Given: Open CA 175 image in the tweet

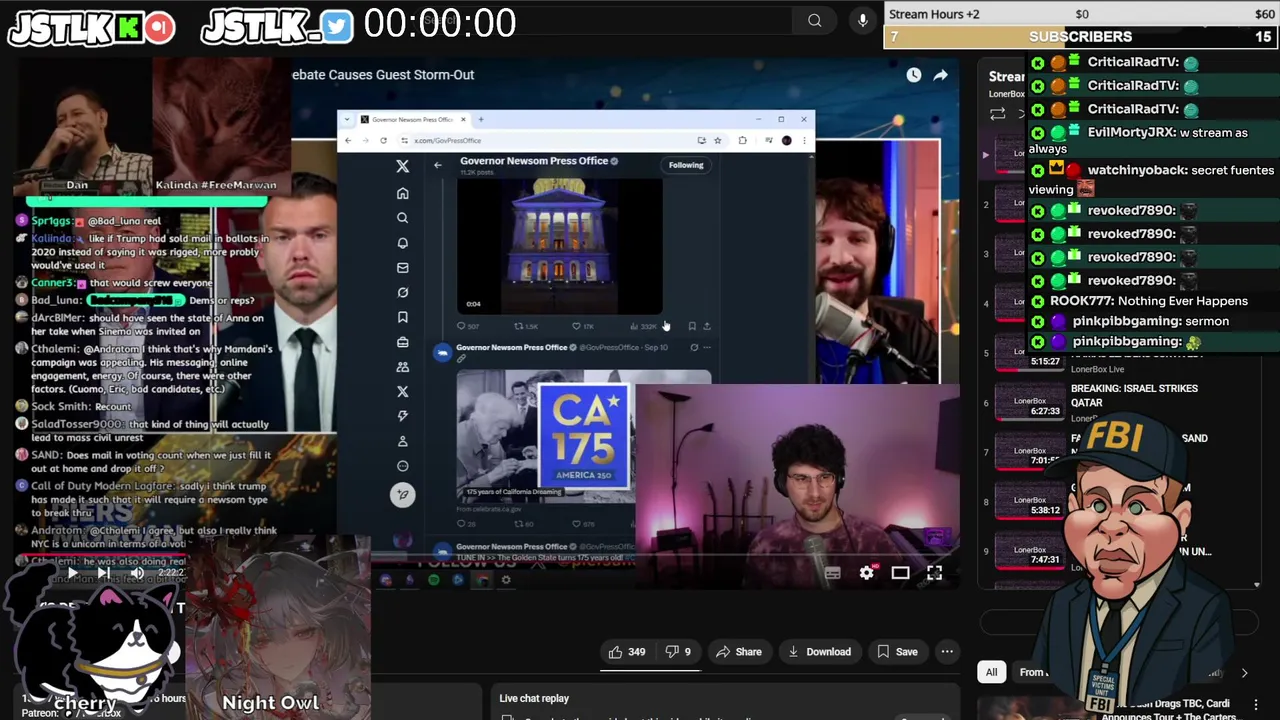Looking at the screenshot, I should (584, 436).
